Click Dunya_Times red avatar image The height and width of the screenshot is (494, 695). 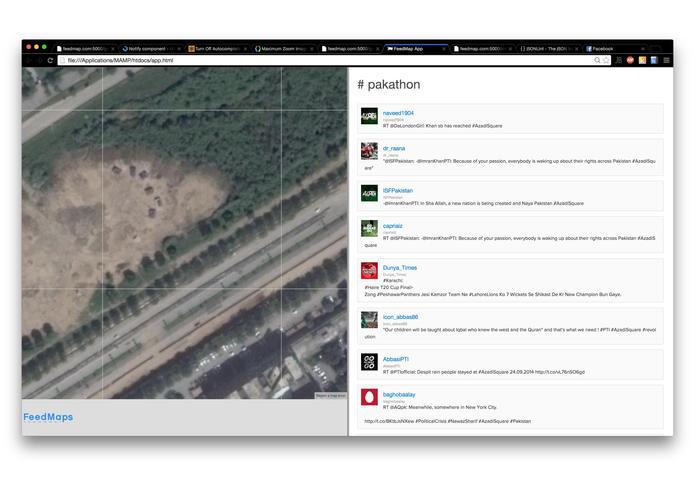[x=369, y=271]
